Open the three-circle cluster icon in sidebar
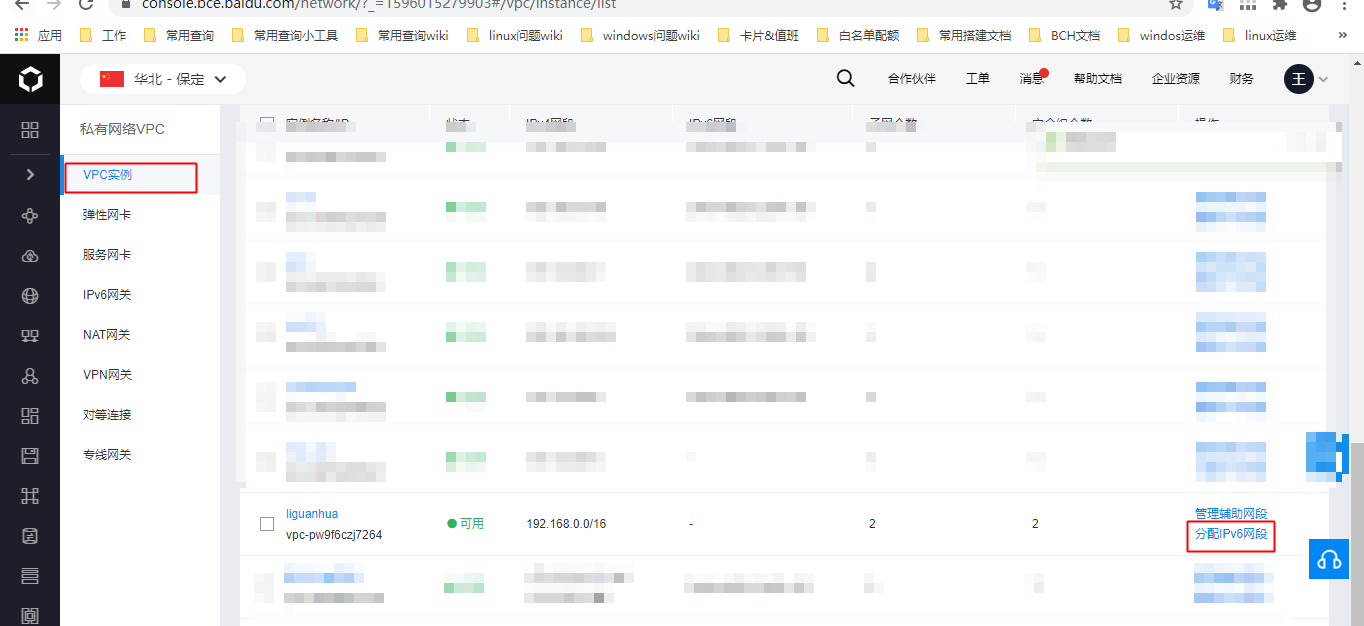Image resolution: width=1364 pixels, height=626 pixels. point(30,376)
